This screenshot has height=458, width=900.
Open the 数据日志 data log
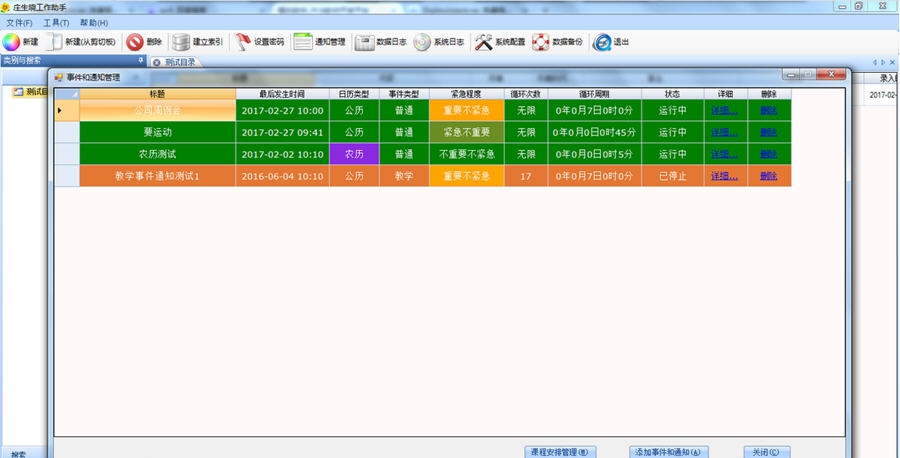(x=364, y=42)
